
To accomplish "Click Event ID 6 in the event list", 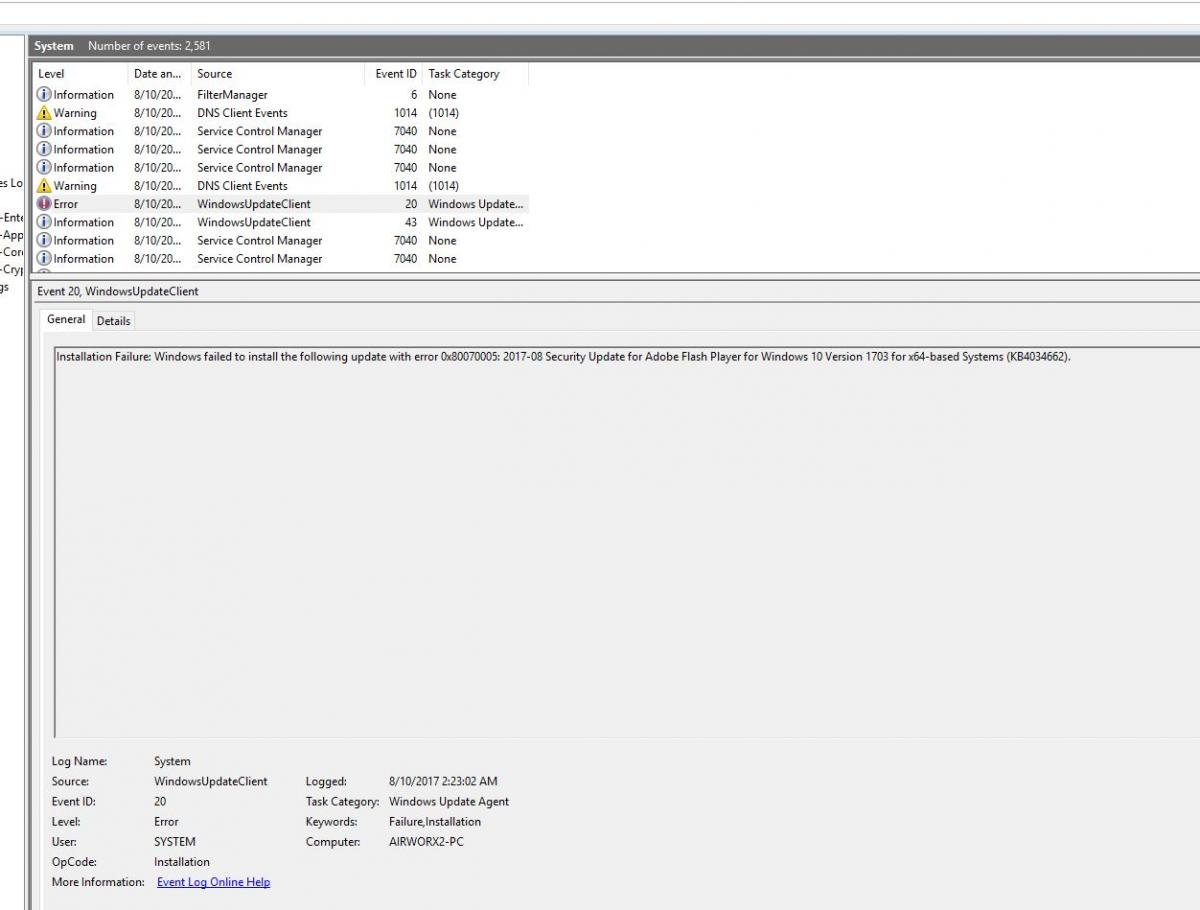I will (414, 95).
